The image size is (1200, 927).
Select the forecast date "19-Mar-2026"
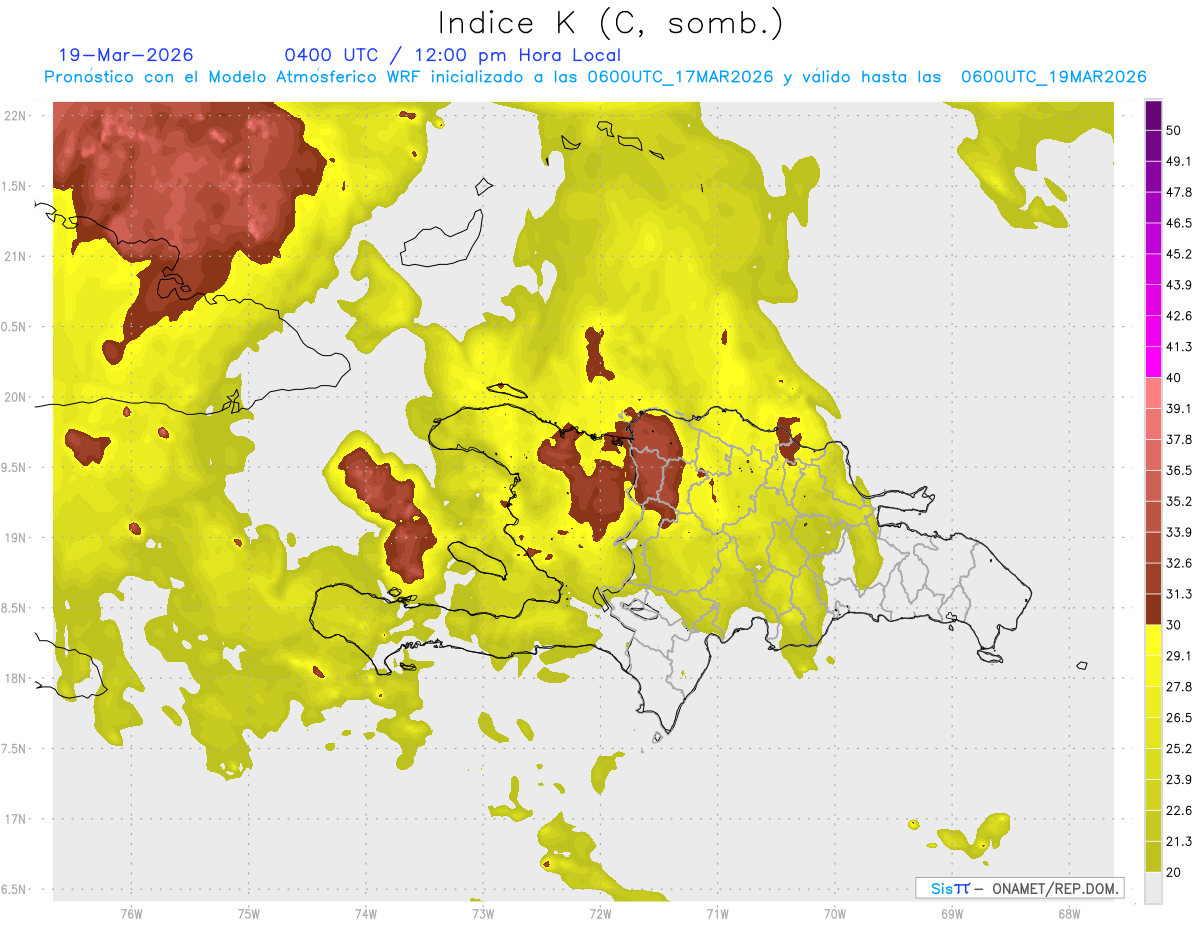coord(126,55)
